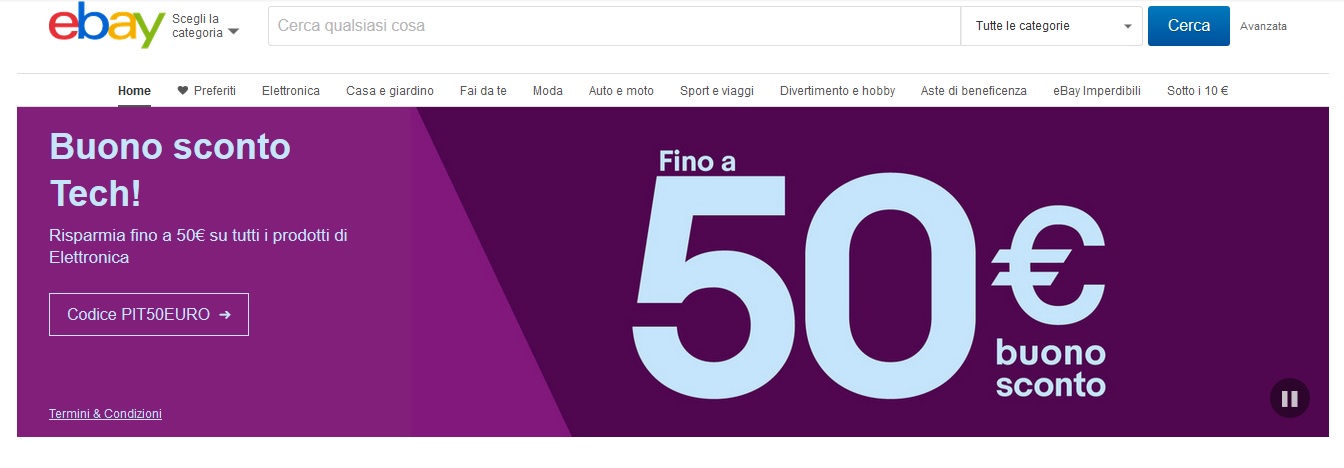Open the eBay logo homepage link
The image size is (1344, 468).
click(106, 26)
